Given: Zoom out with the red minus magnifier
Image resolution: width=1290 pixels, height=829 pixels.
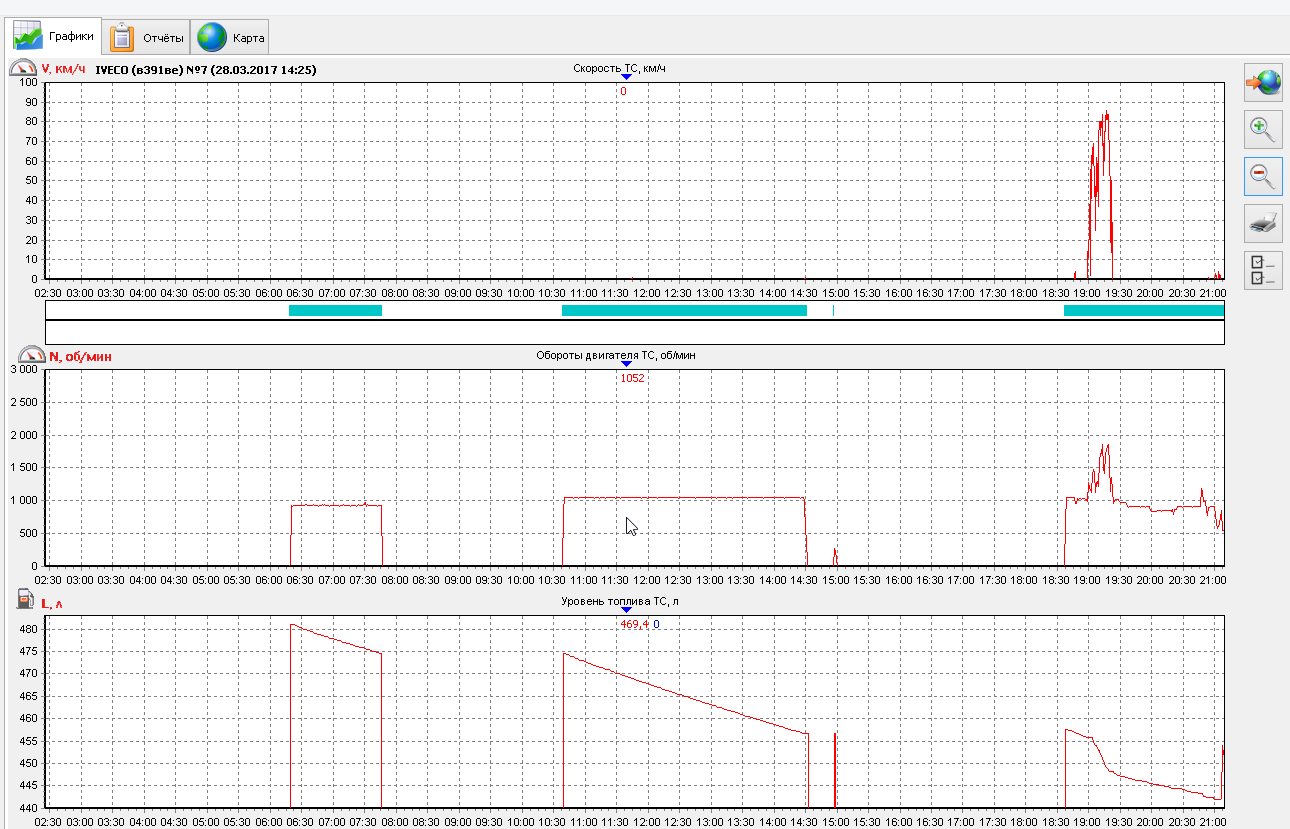Looking at the screenshot, I should (1263, 177).
